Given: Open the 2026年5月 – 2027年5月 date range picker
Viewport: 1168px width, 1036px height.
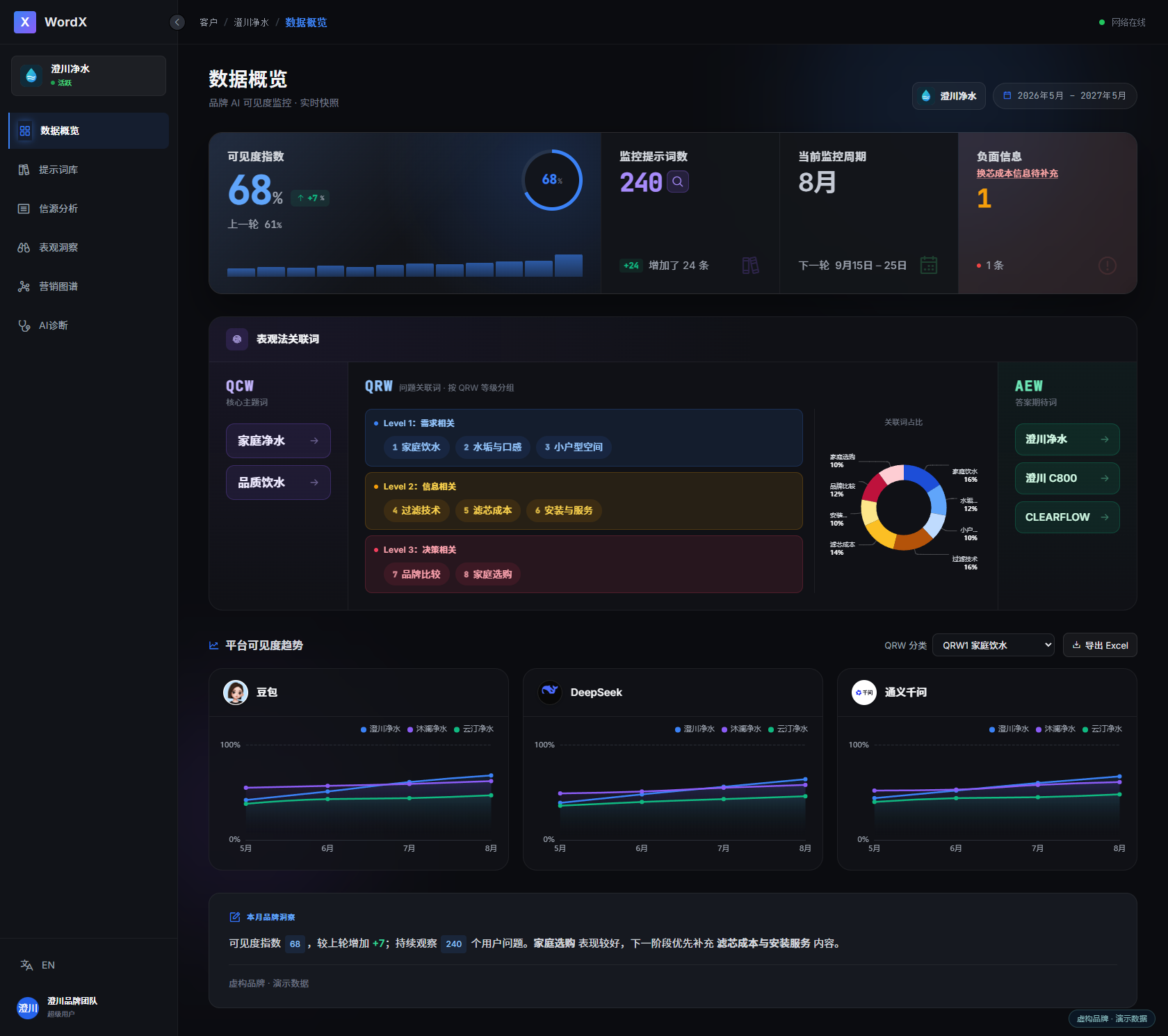Looking at the screenshot, I should [x=1065, y=96].
